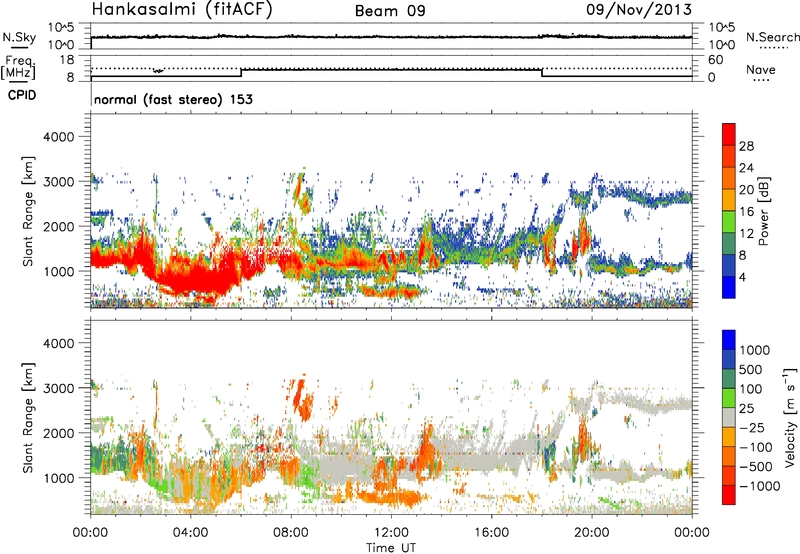Click the date '09/Nov/2013'
The height and width of the screenshot is (554, 800).
[x=639, y=9]
